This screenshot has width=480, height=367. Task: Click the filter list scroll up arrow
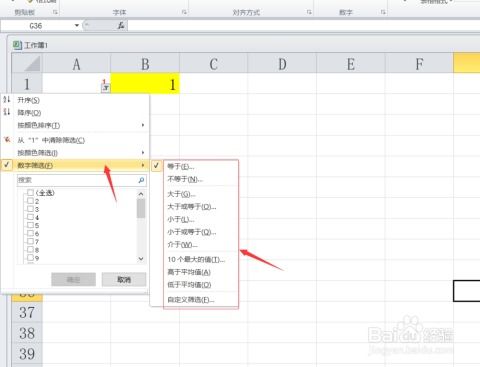coord(141,194)
